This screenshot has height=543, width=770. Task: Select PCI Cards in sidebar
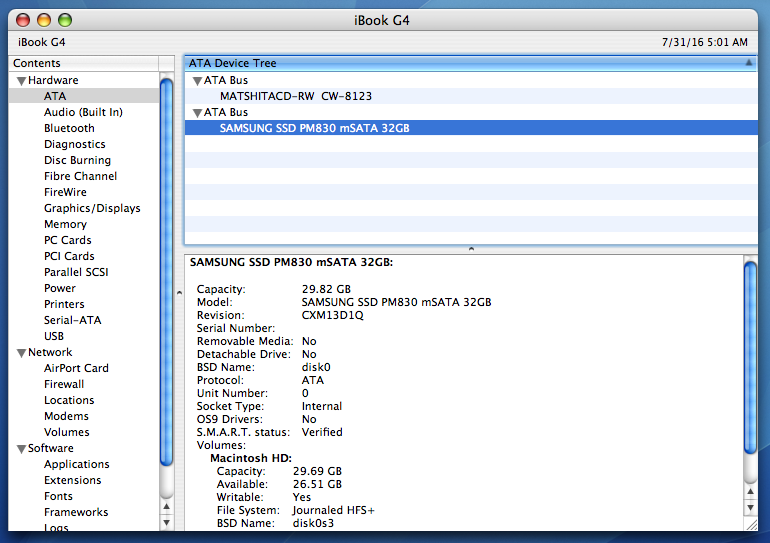coord(69,256)
